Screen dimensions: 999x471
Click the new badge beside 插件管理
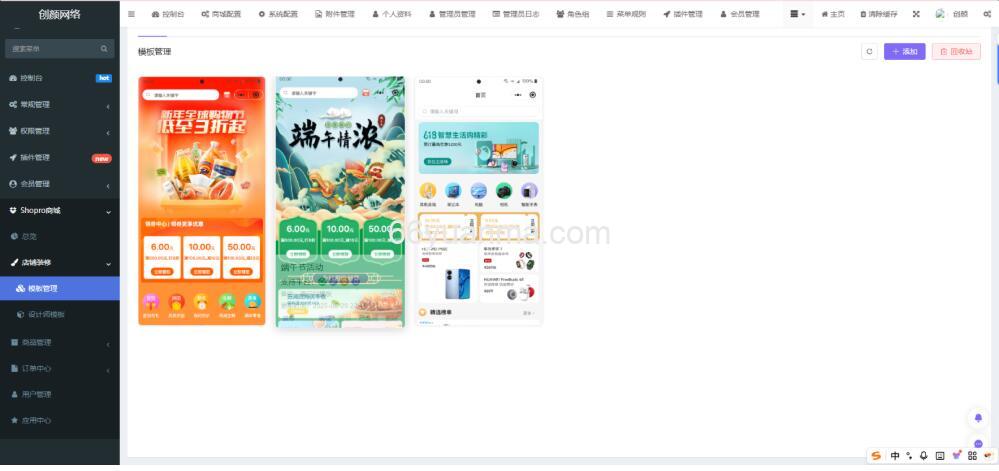pos(102,158)
